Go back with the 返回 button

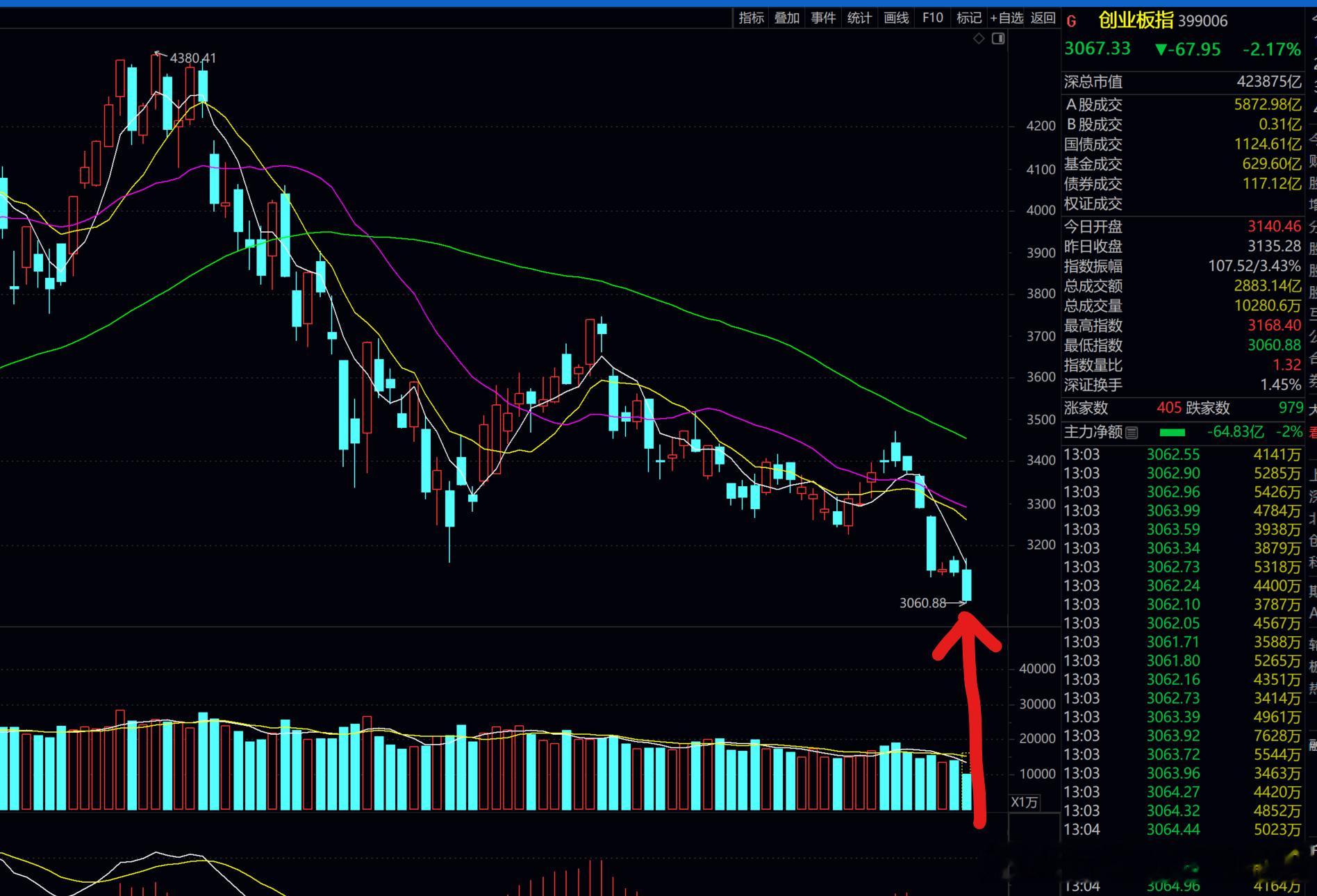pyautogui.click(x=1043, y=18)
